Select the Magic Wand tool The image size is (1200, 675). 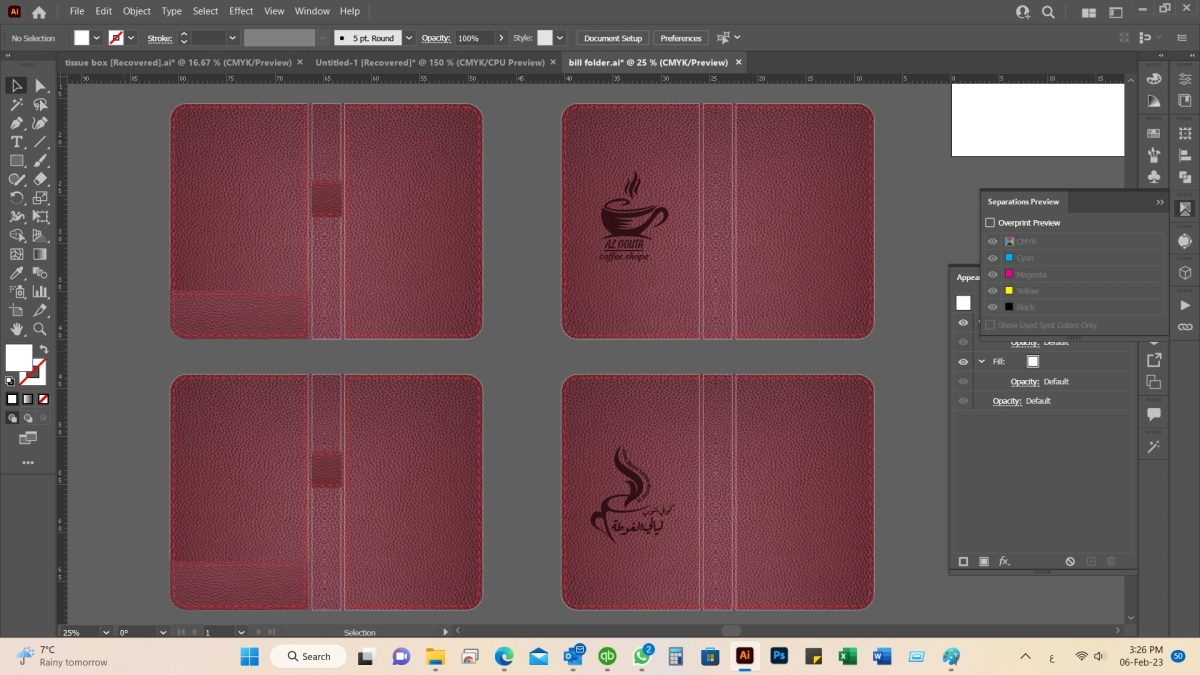point(17,104)
